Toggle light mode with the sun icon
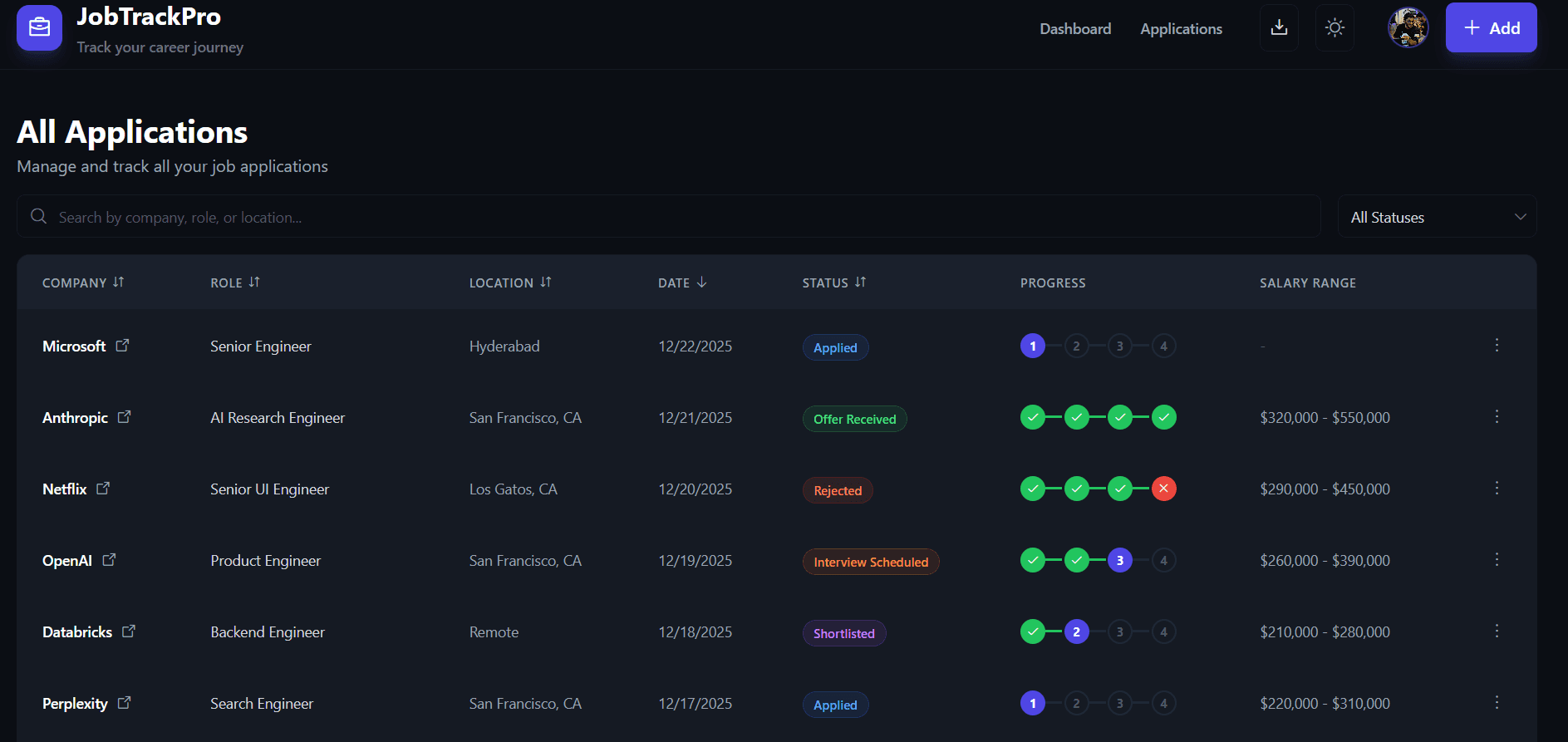1568x742 pixels. click(x=1335, y=27)
